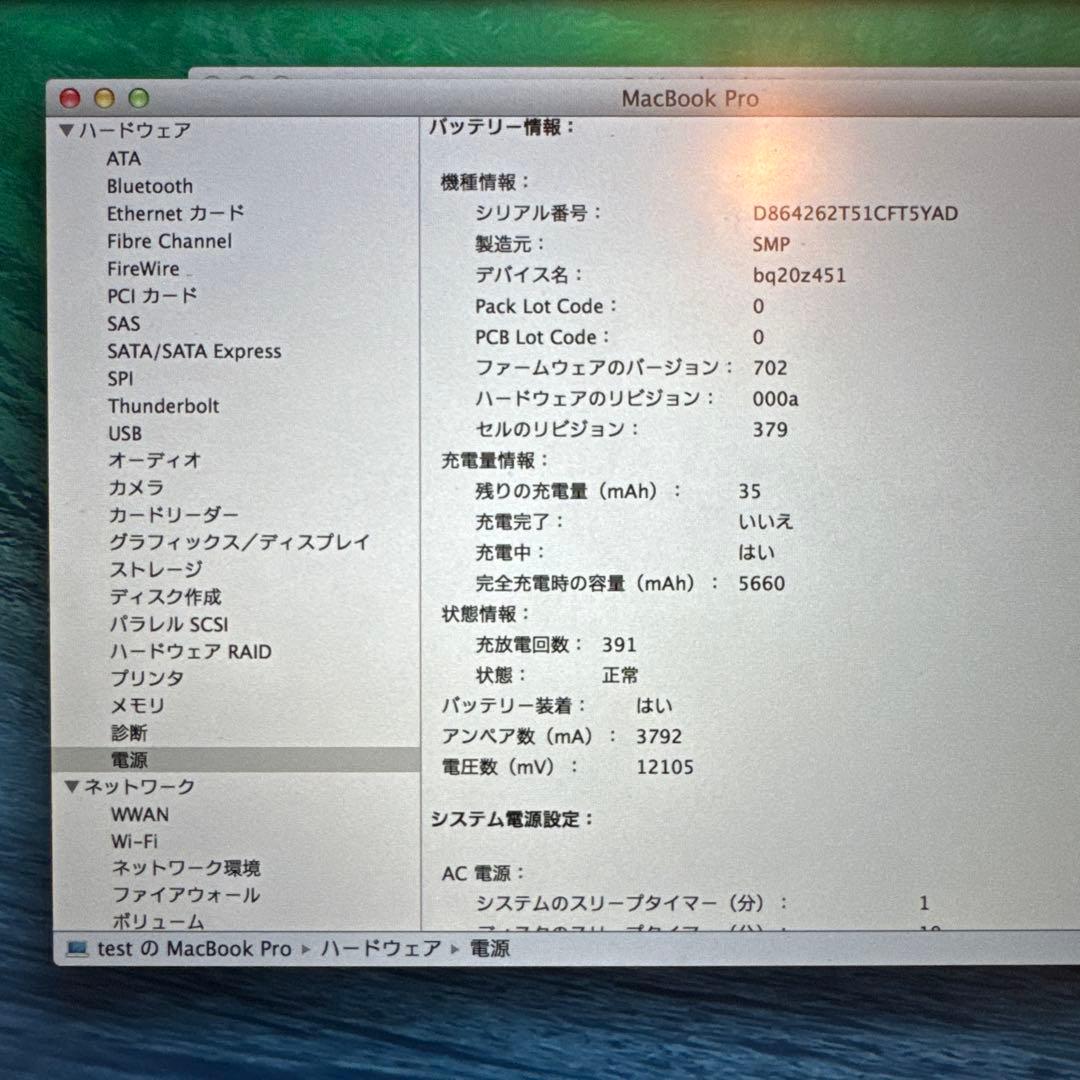Screen dimensions: 1080x1080
Task: Select SPI in the hardware list
Action: point(121,379)
